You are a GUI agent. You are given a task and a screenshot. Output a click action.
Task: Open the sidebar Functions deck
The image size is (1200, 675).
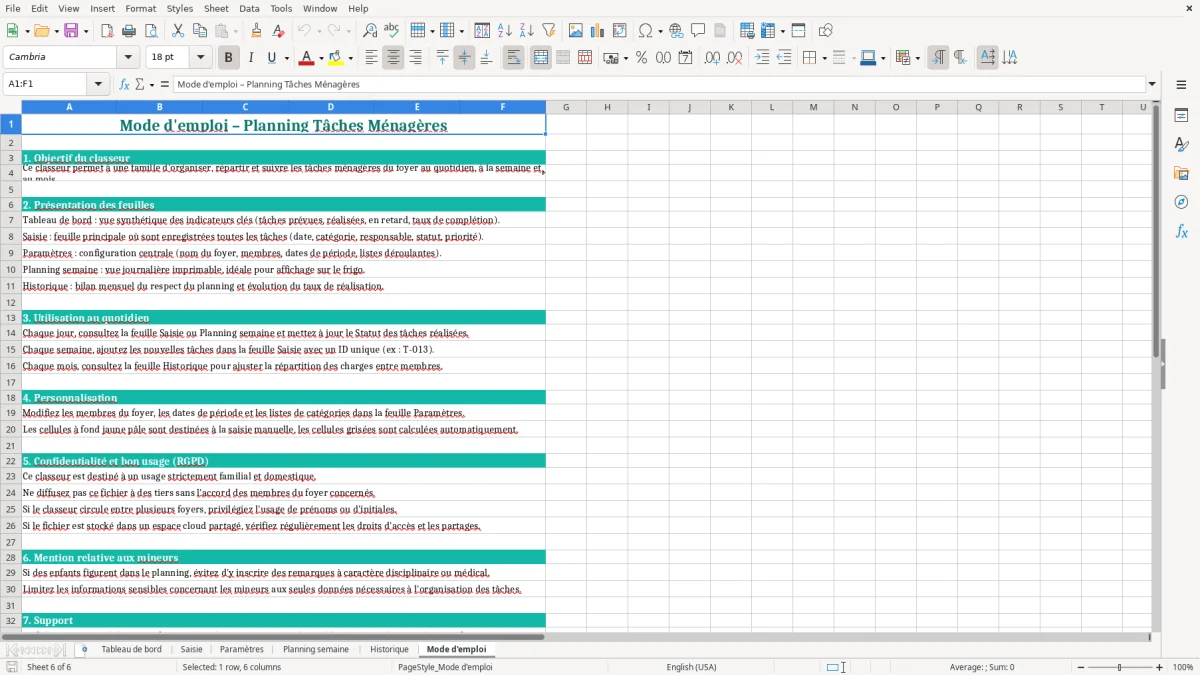(x=1181, y=231)
